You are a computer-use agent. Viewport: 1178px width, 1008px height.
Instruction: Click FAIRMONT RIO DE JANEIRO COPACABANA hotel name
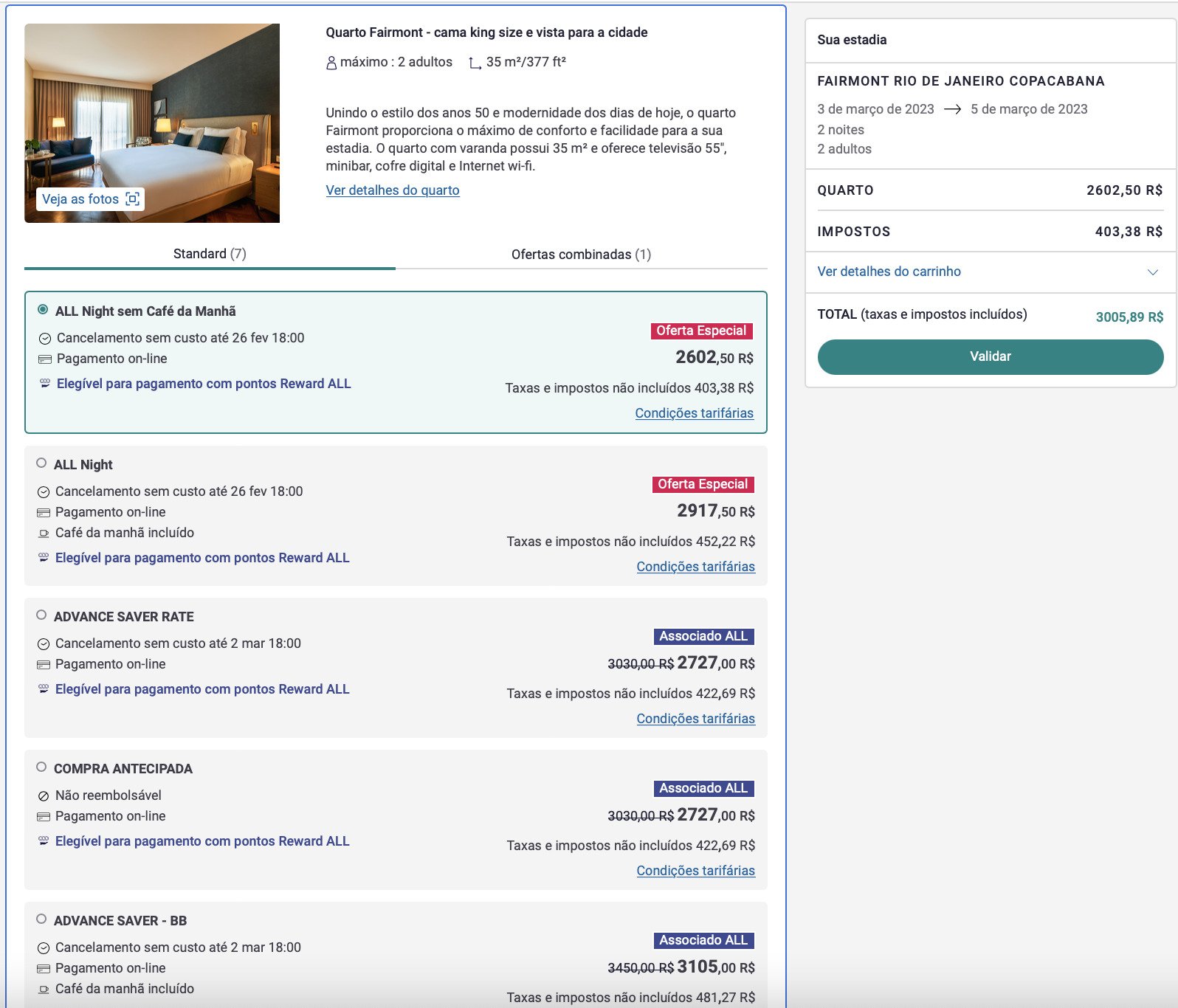pos(960,81)
